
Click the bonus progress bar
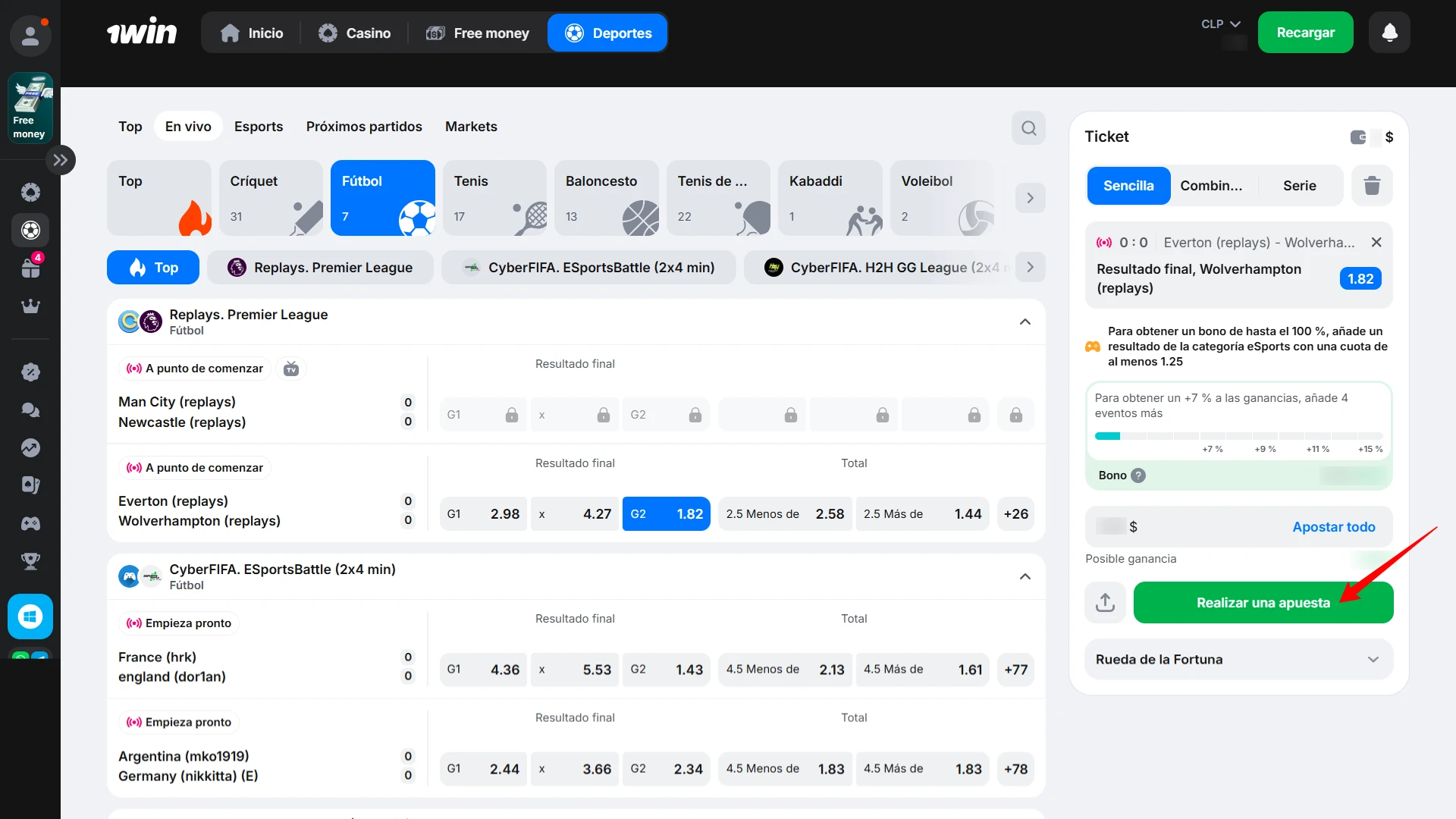[1238, 436]
